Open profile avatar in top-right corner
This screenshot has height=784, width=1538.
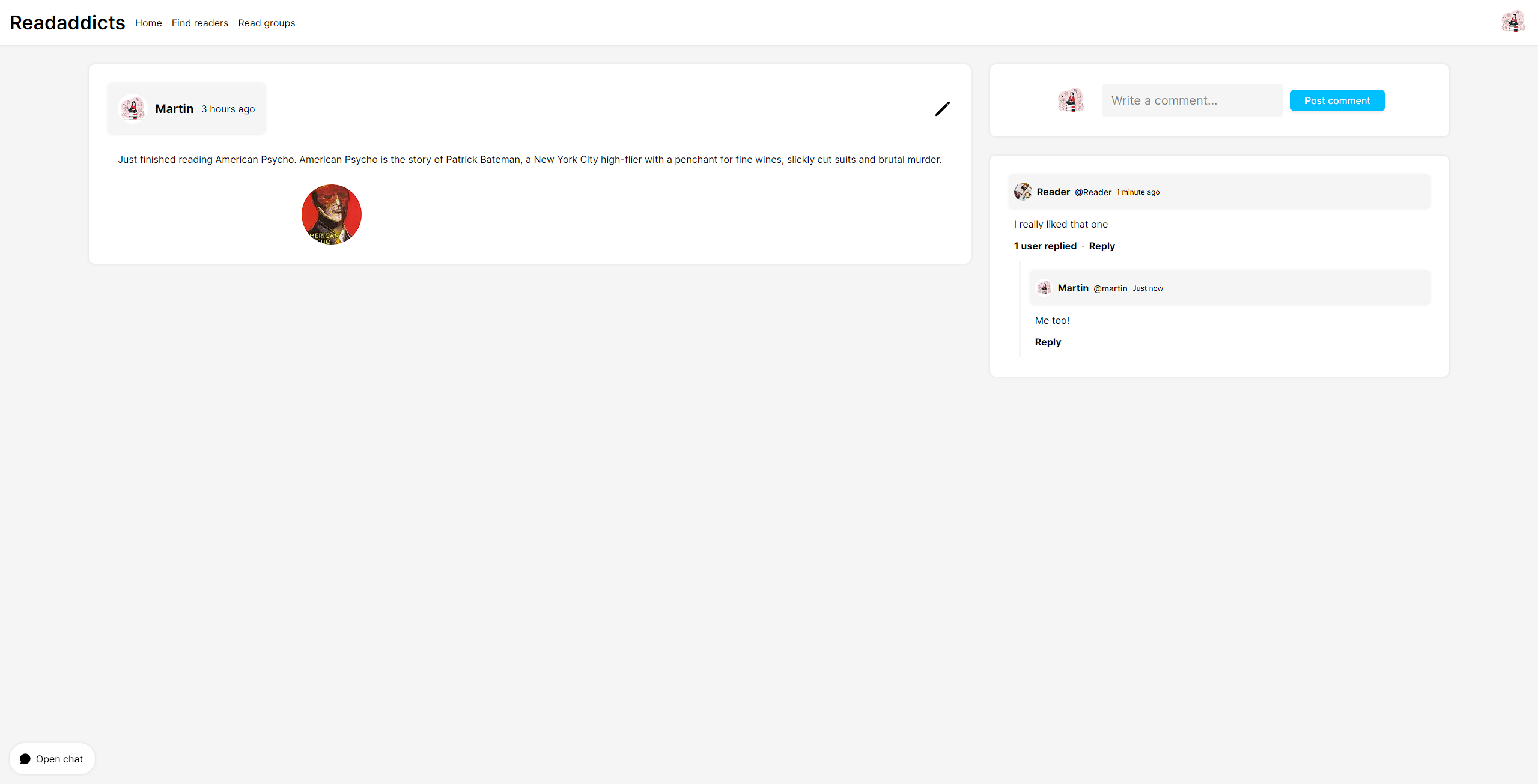pos(1512,22)
